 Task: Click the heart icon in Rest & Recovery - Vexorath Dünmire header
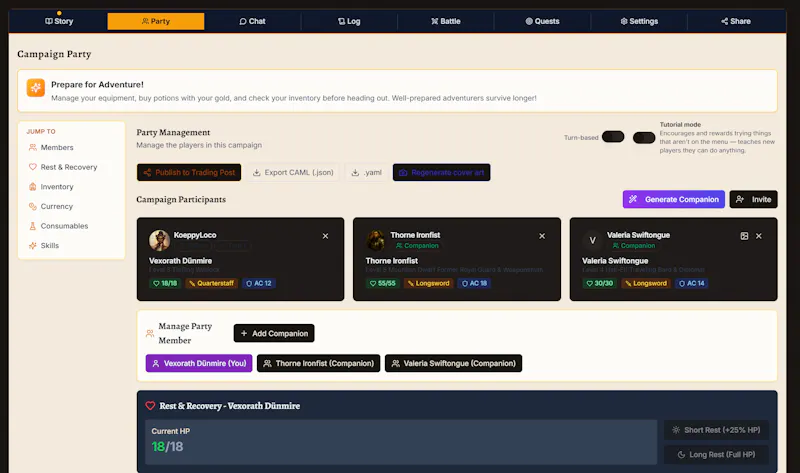click(150, 406)
